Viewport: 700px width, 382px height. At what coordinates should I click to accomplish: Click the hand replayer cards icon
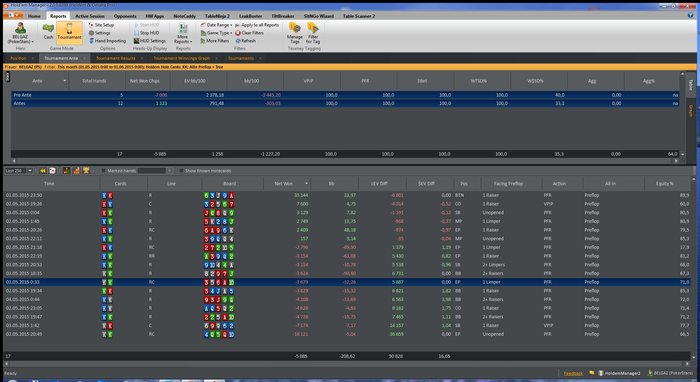(x=52, y=171)
